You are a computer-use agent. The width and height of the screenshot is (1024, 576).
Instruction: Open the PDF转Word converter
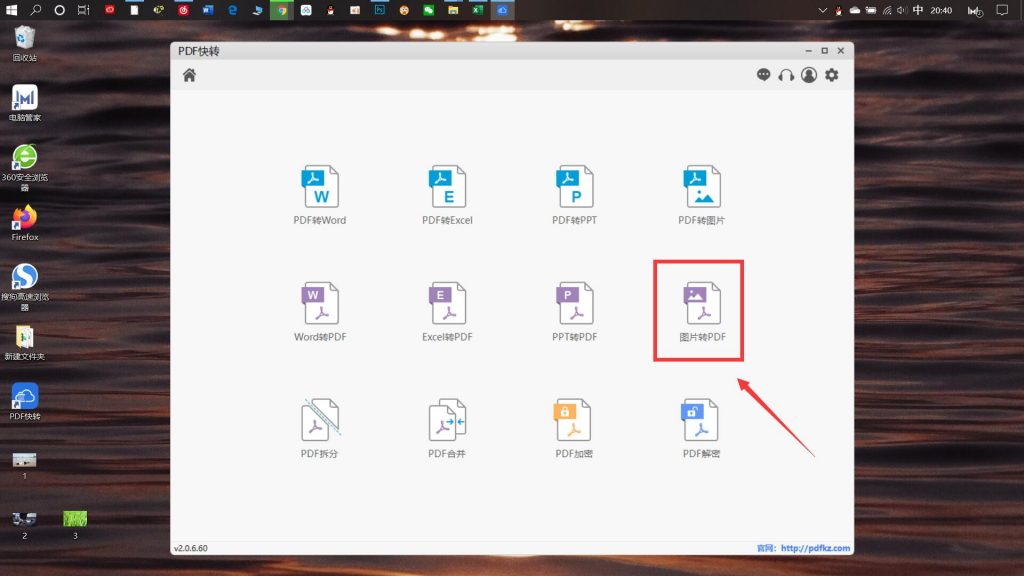(319, 195)
